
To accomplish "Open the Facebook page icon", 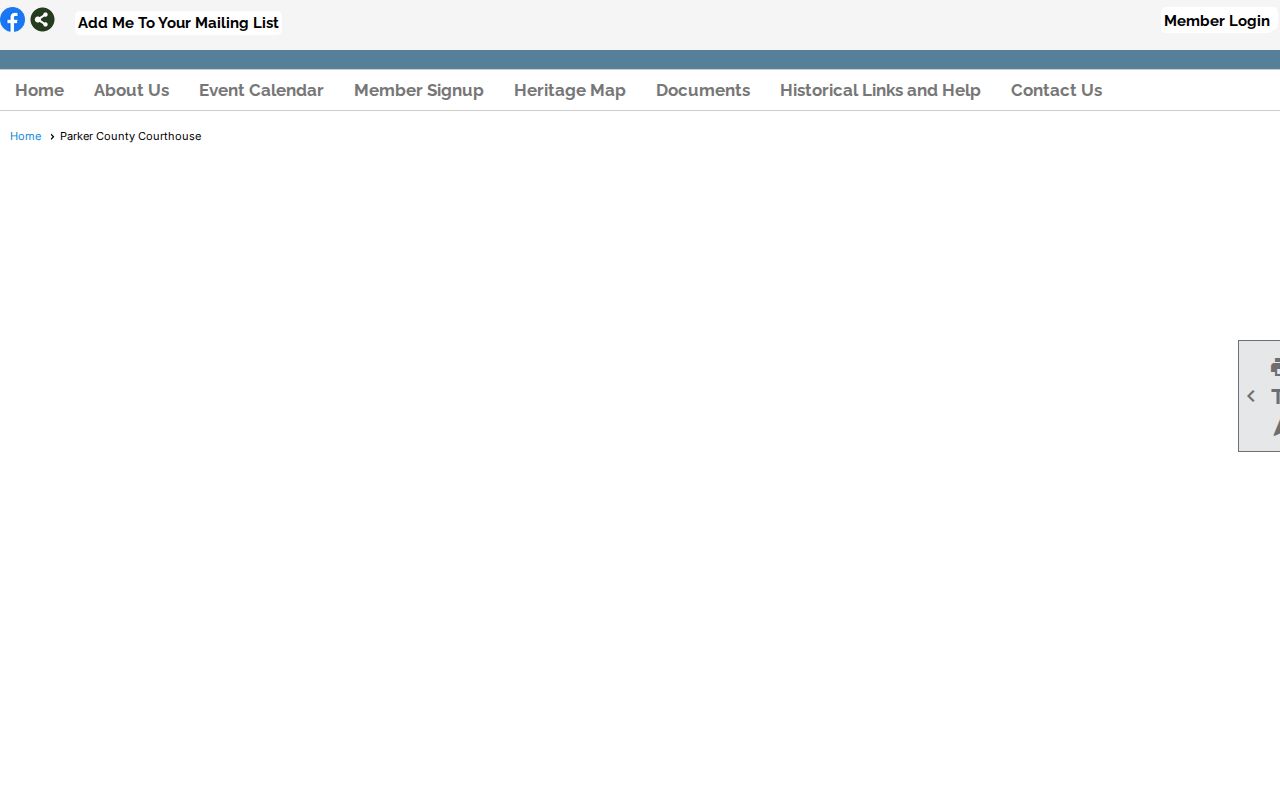I will point(12,19).
